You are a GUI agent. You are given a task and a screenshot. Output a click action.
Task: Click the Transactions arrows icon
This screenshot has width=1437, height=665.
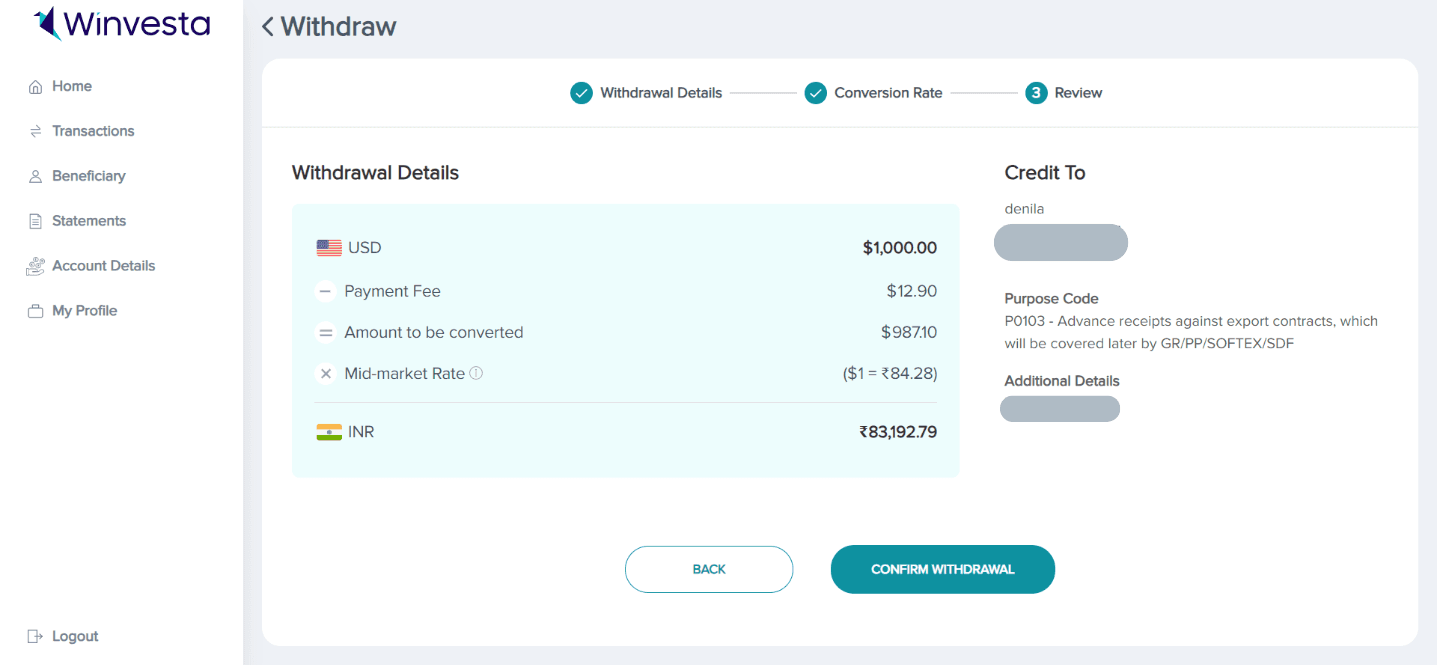tap(36, 131)
